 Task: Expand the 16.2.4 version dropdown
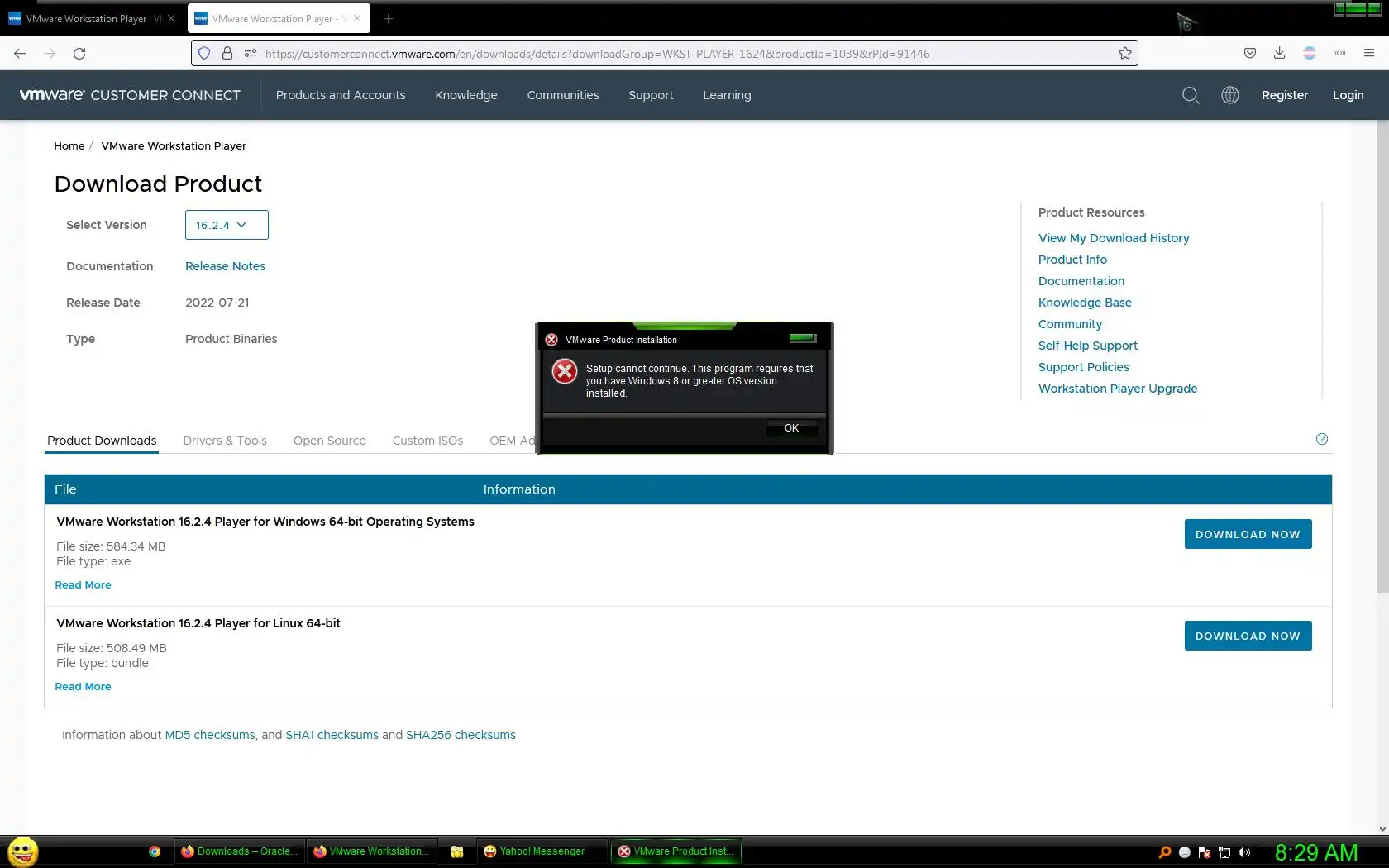point(227,225)
